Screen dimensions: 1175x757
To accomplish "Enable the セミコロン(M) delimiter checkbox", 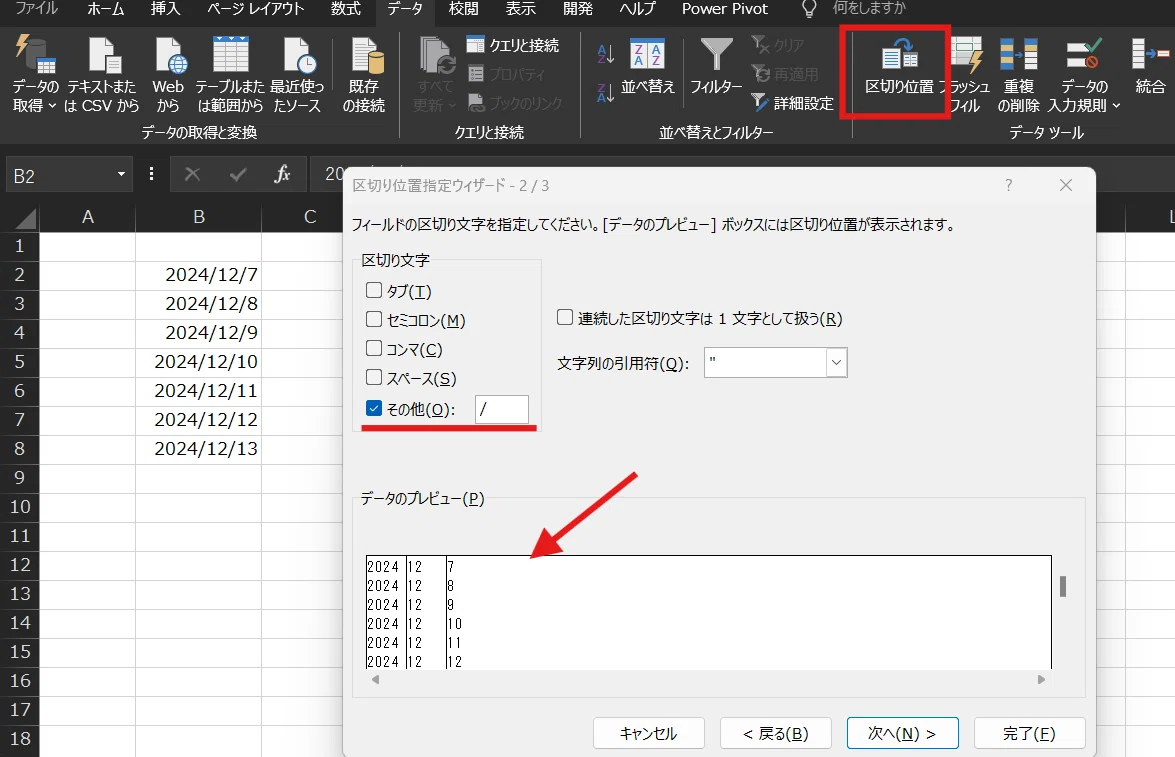I will coord(374,319).
